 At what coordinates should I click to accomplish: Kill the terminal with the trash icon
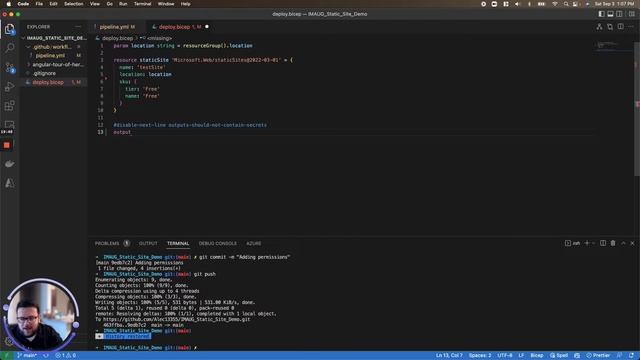tap(613, 243)
